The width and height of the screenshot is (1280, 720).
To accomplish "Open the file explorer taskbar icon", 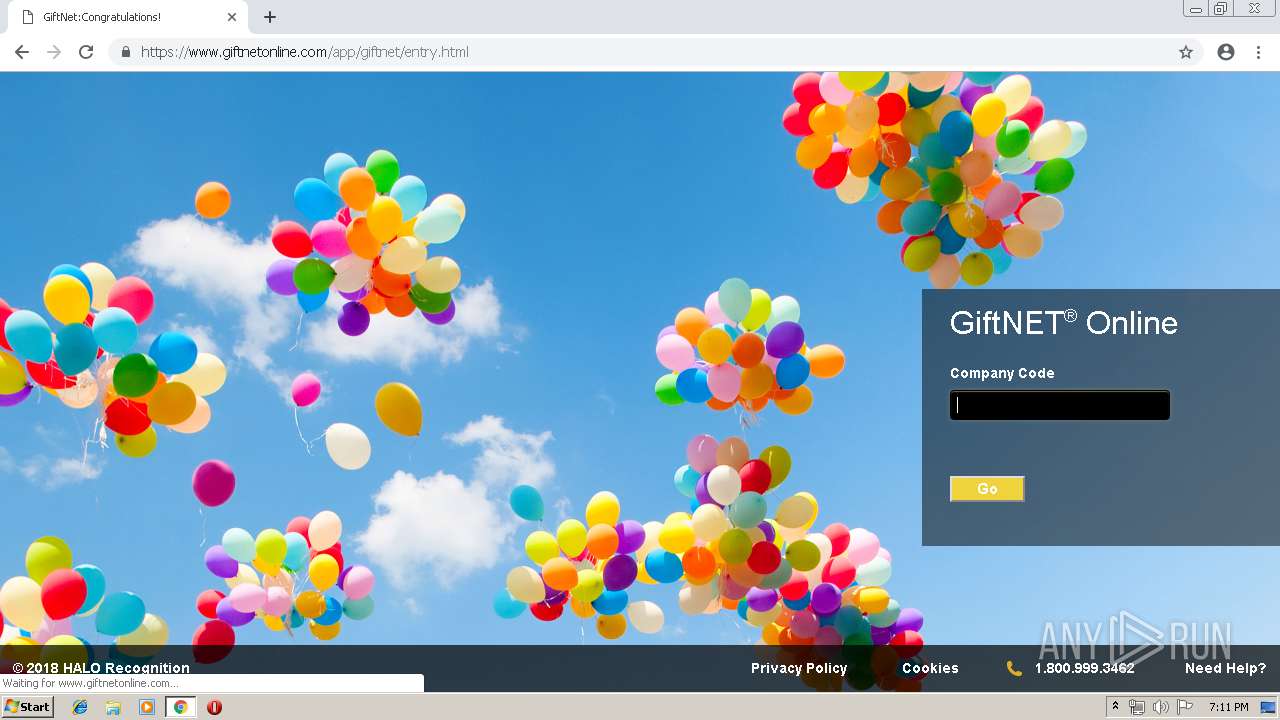I will point(113,707).
